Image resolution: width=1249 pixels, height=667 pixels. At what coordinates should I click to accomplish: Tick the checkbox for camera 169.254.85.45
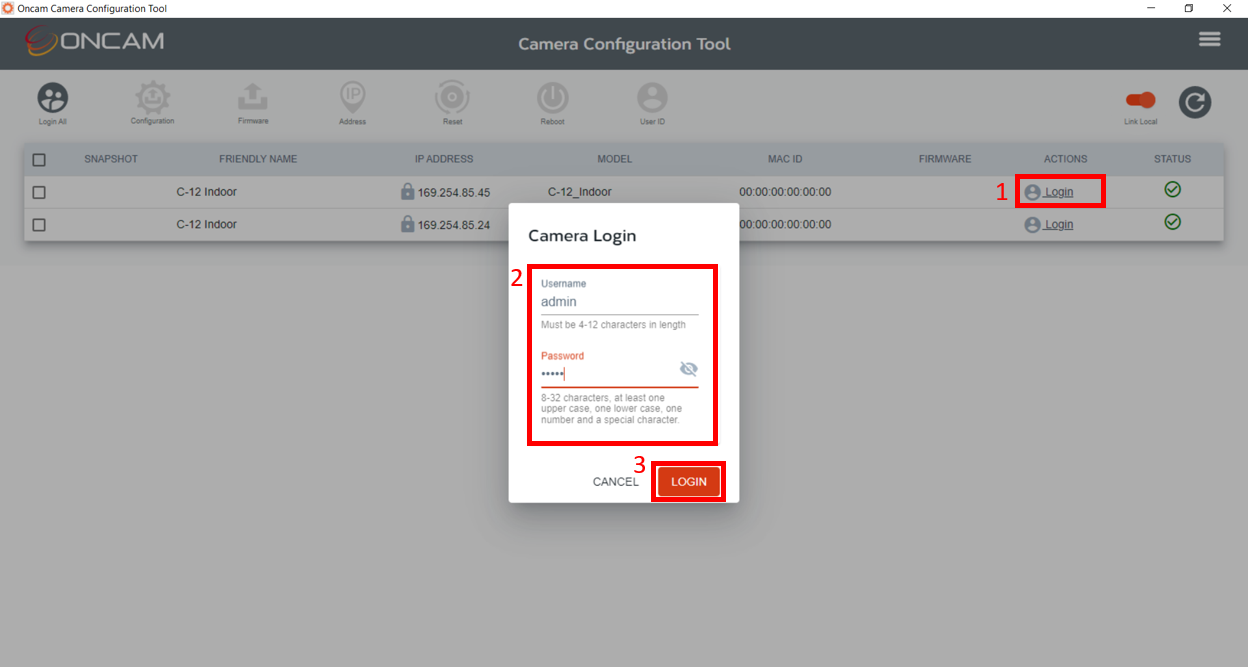click(39, 192)
